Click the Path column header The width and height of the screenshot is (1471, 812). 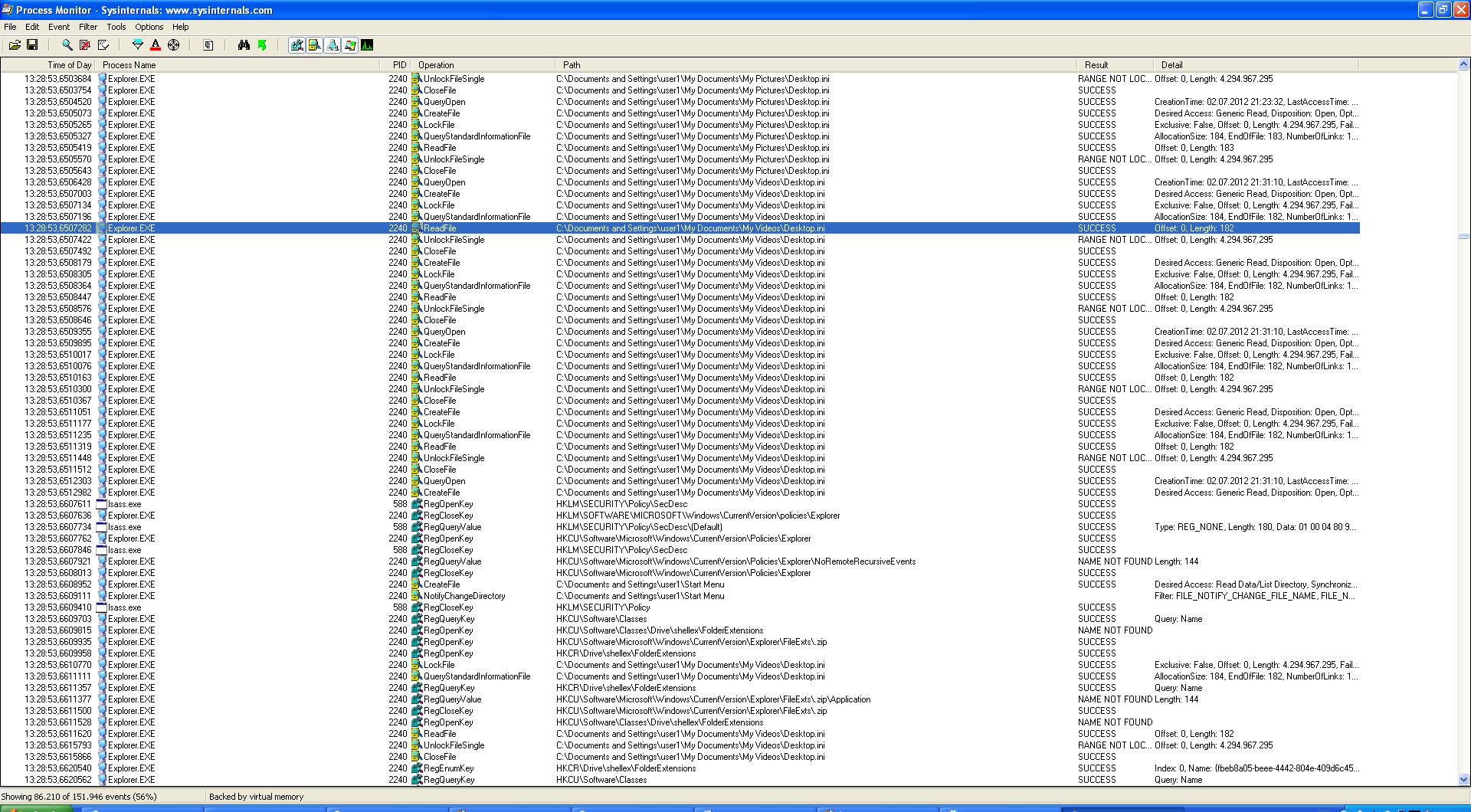click(x=816, y=65)
